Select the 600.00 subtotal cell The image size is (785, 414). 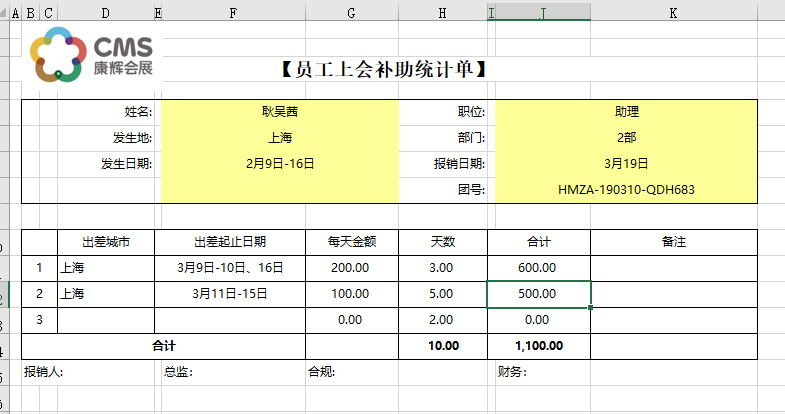pyautogui.click(x=538, y=268)
